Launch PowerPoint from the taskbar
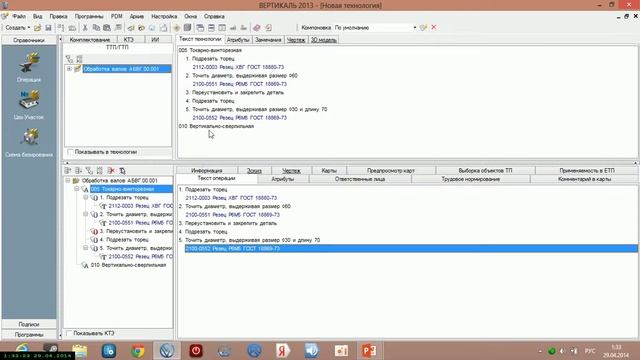This screenshot has height=360, width=640. [x=369, y=351]
